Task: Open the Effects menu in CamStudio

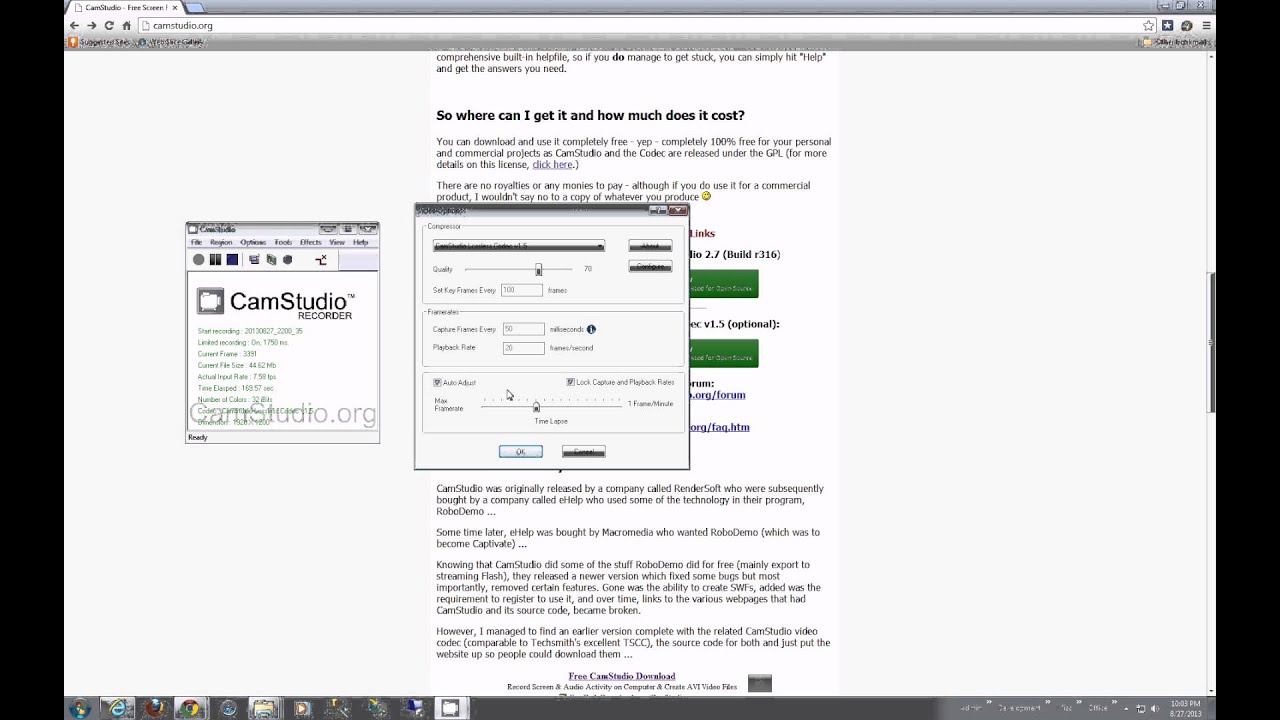Action: tap(310, 242)
